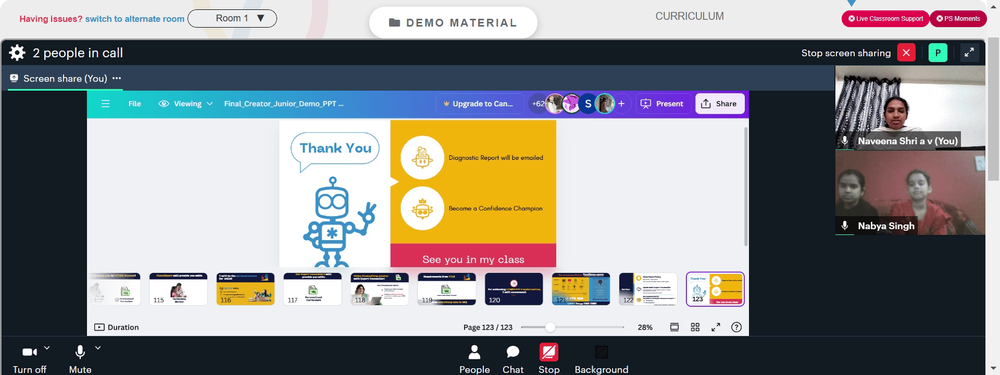Enter Canva fullscreen mode
Viewport: 1000px width, 375px height.
click(716, 327)
